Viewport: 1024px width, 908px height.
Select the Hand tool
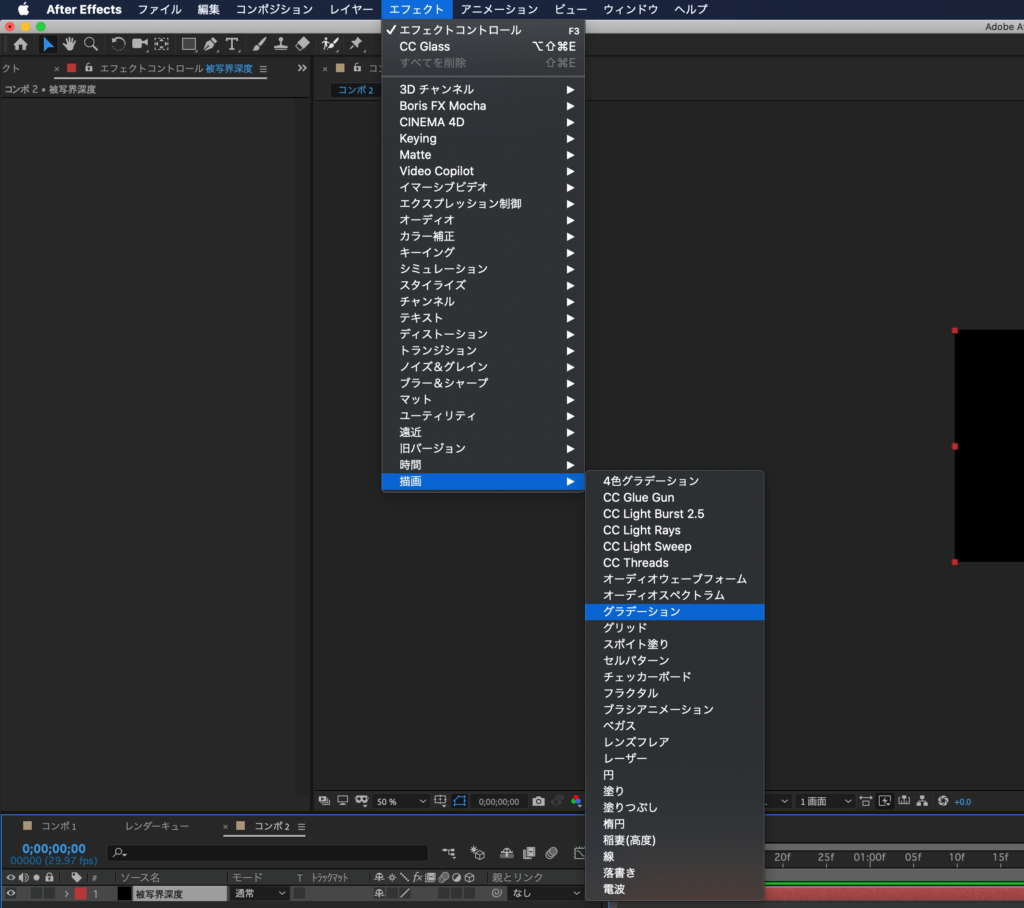pos(69,44)
